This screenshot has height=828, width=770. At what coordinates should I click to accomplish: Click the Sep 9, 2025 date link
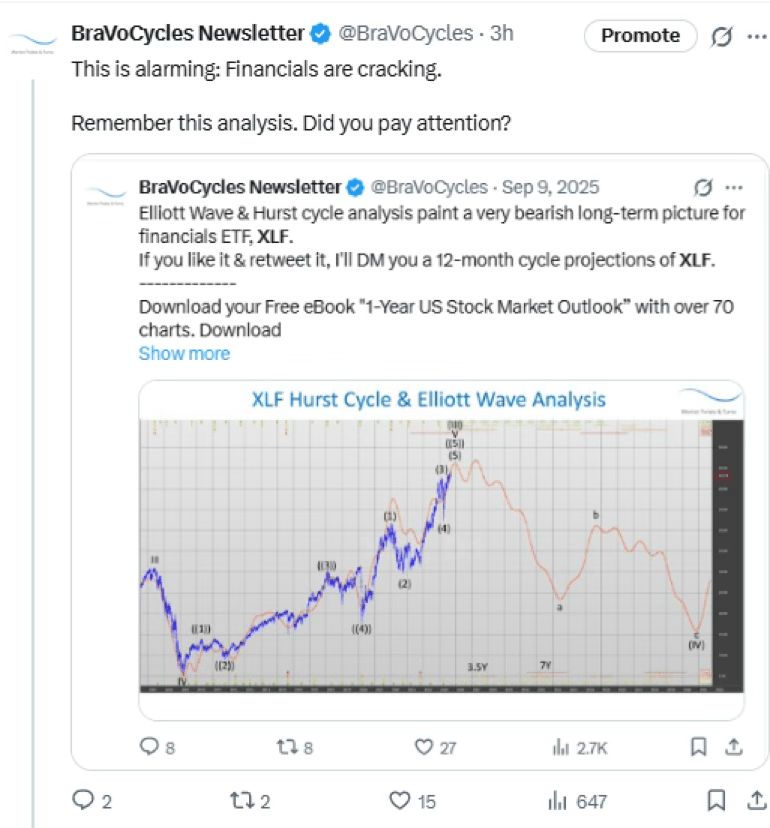coord(550,187)
